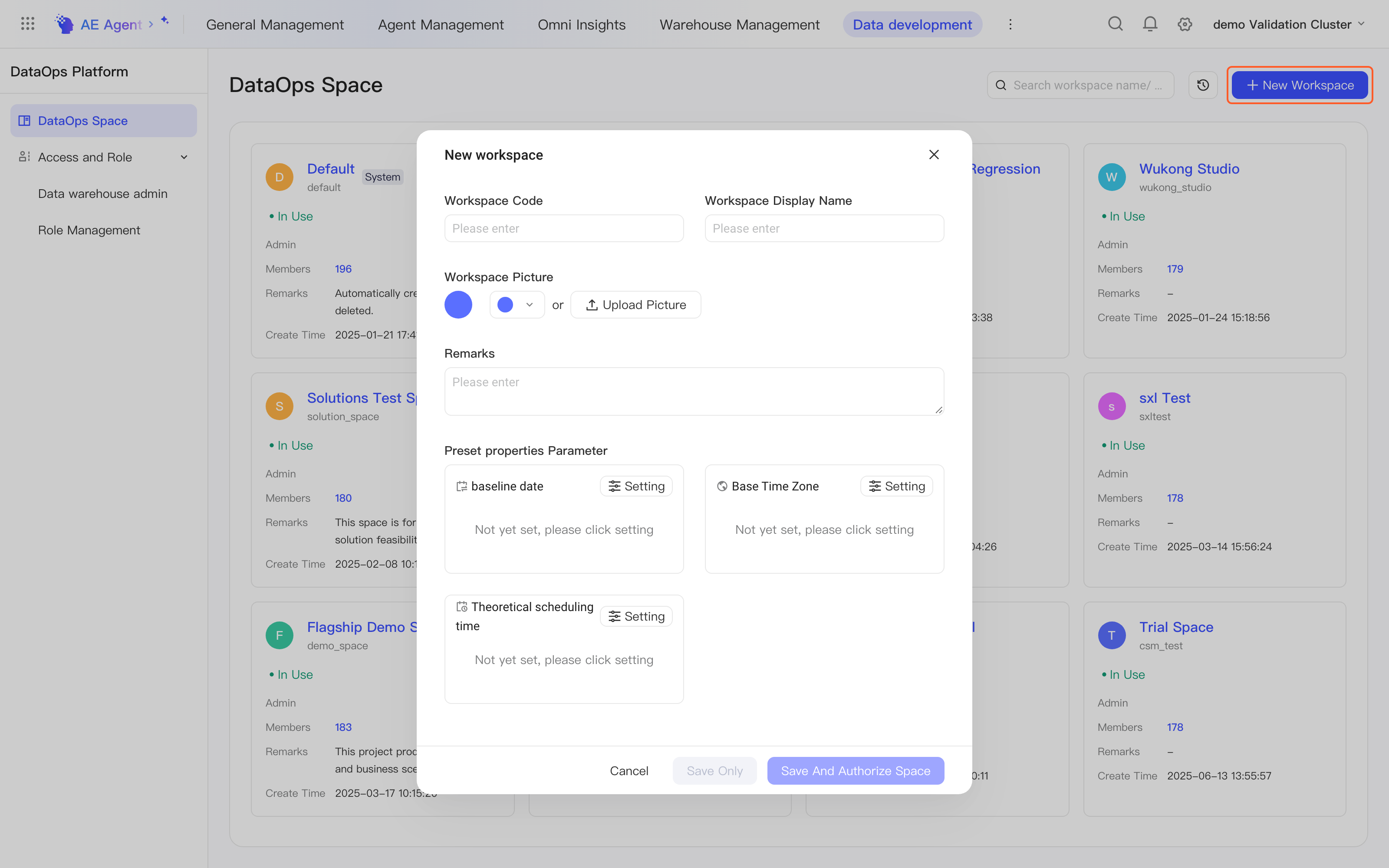Open the more options vertical dots menu
This screenshot has height=868, width=1389.
[x=1010, y=24]
